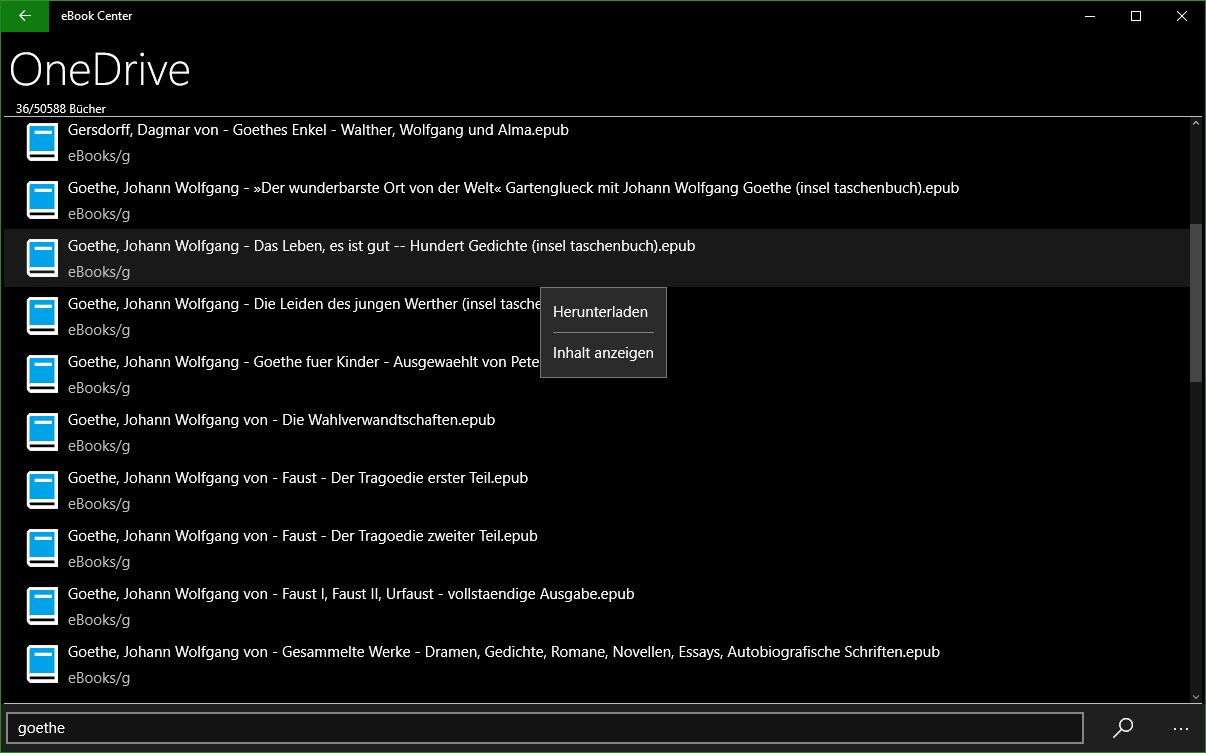Choose Herunterladen from the context menu

point(603,312)
